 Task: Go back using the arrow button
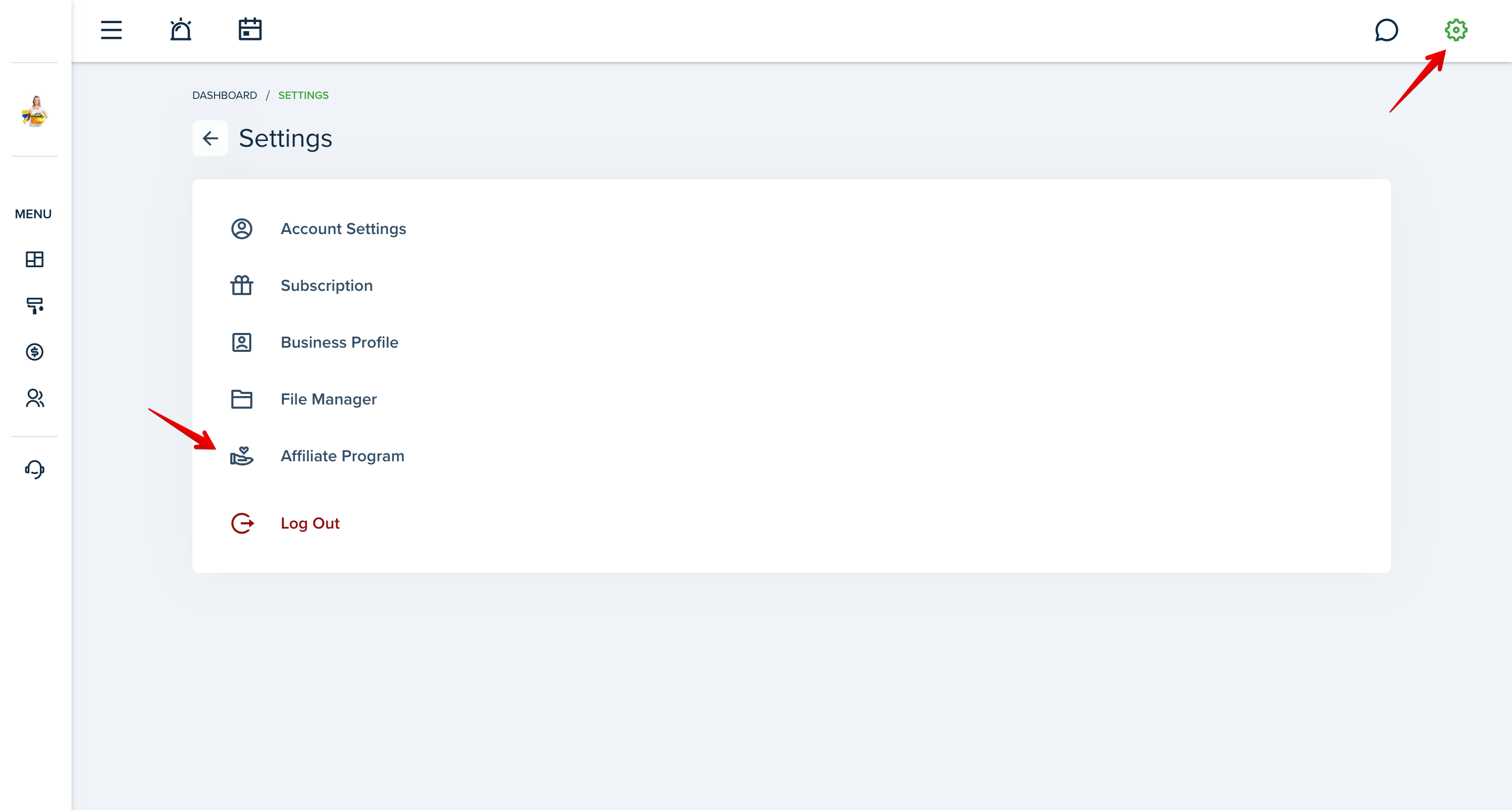click(x=210, y=139)
